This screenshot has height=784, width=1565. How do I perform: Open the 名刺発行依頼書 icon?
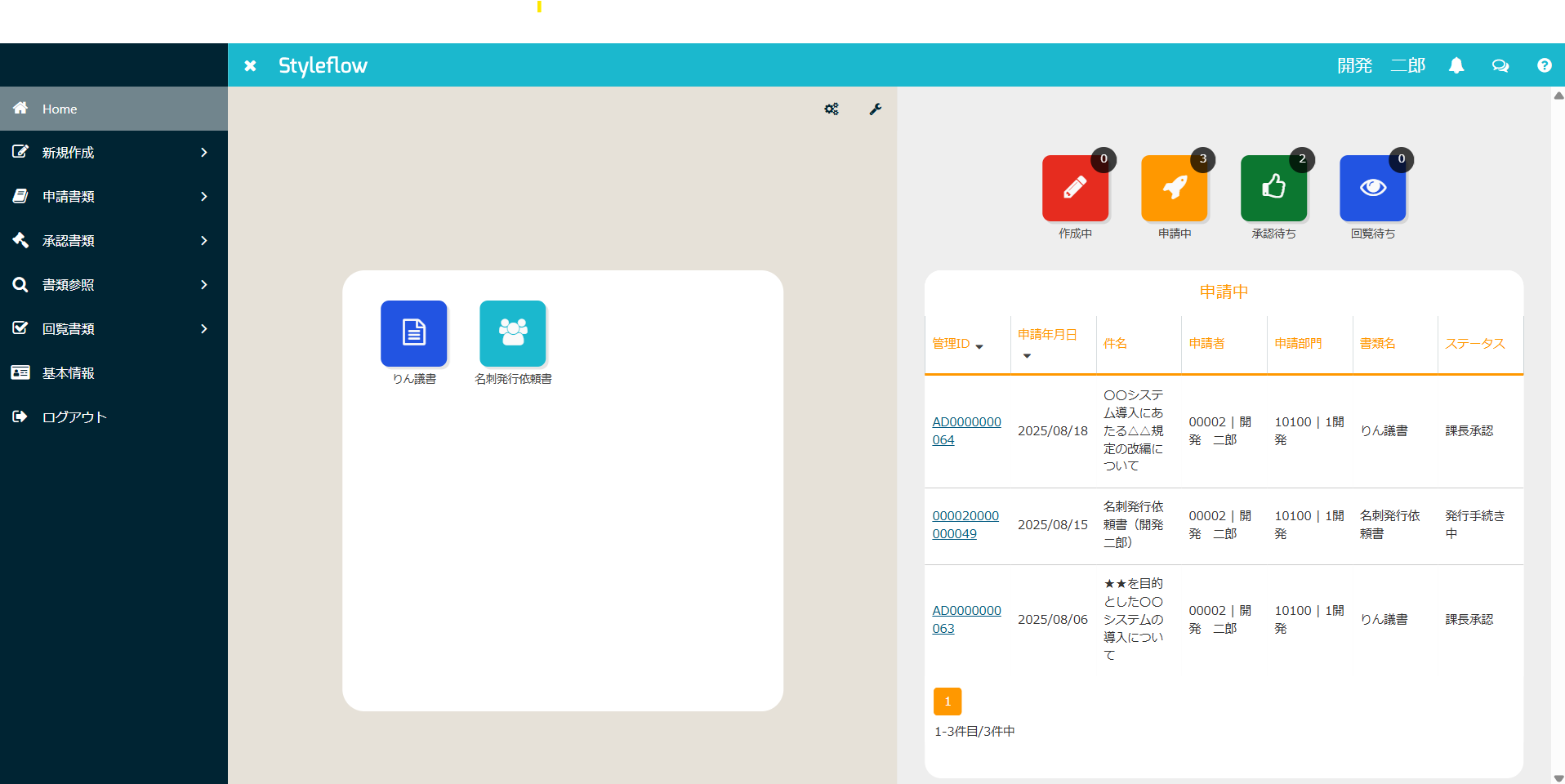tap(512, 333)
